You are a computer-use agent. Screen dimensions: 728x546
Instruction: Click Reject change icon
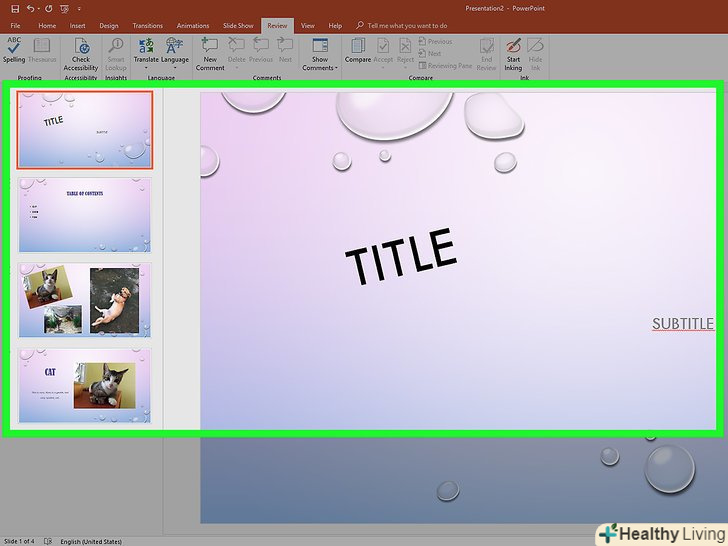405,46
